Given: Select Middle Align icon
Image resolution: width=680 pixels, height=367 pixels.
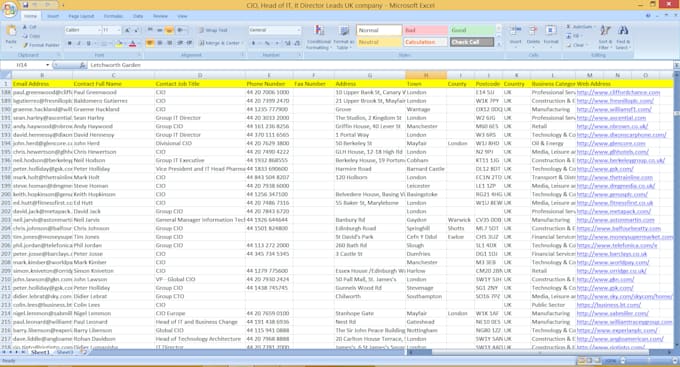Looking at the screenshot, I should [160, 30].
